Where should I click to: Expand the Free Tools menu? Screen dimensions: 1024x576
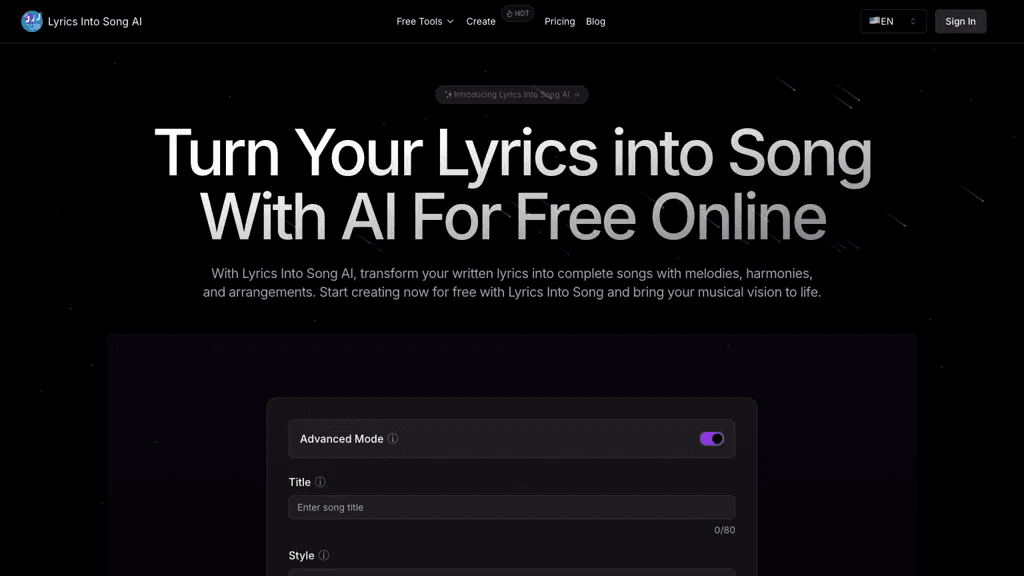(x=424, y=22)
